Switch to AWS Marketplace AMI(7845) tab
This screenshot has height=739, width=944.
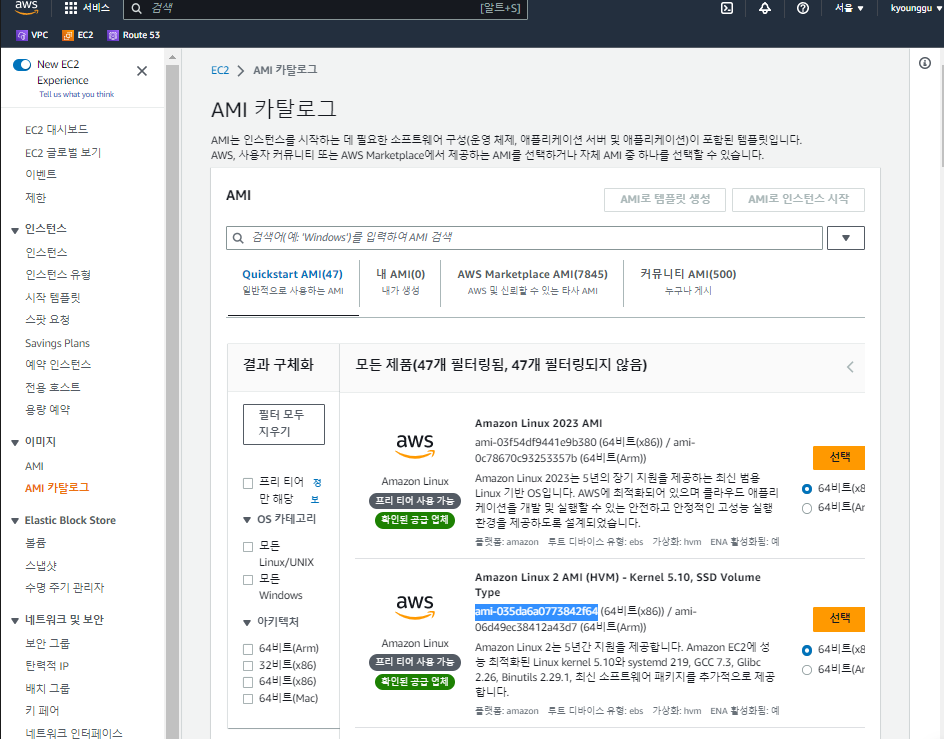tap(532, 282)
